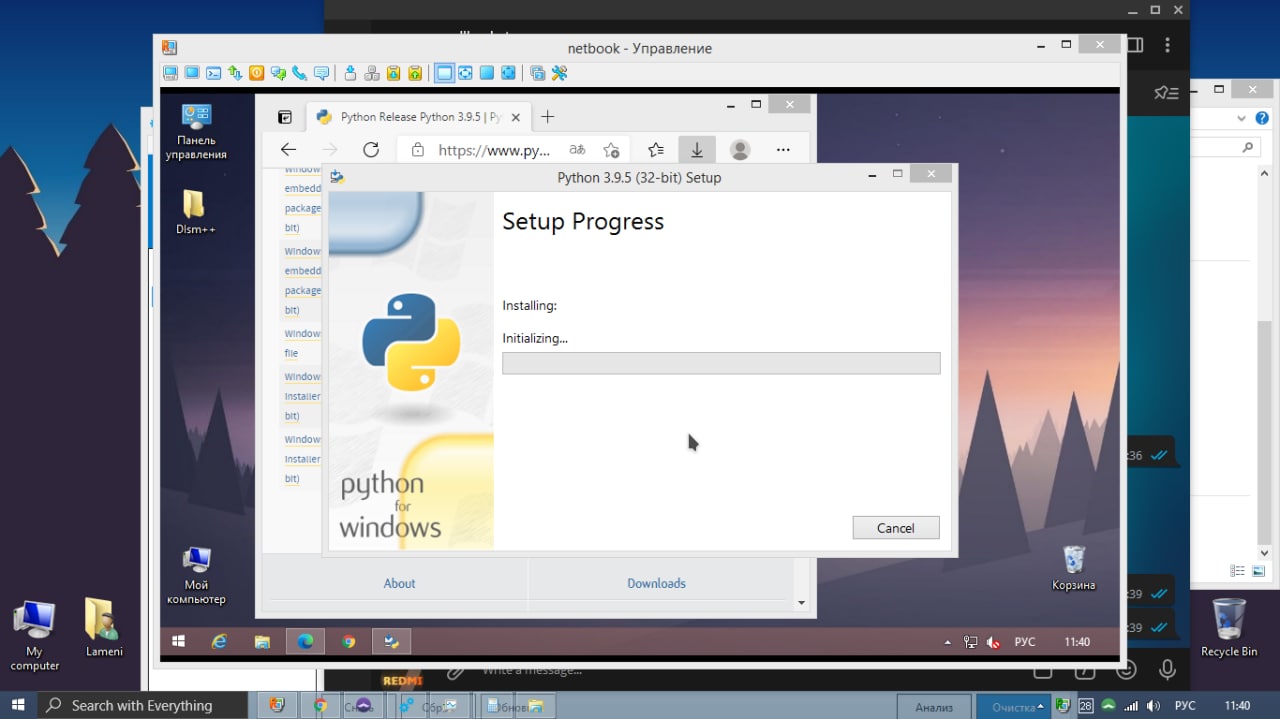The width and height of the screenshot is (1280, 719).
Task: Reload the page in Edge
Action: point(371,150)
